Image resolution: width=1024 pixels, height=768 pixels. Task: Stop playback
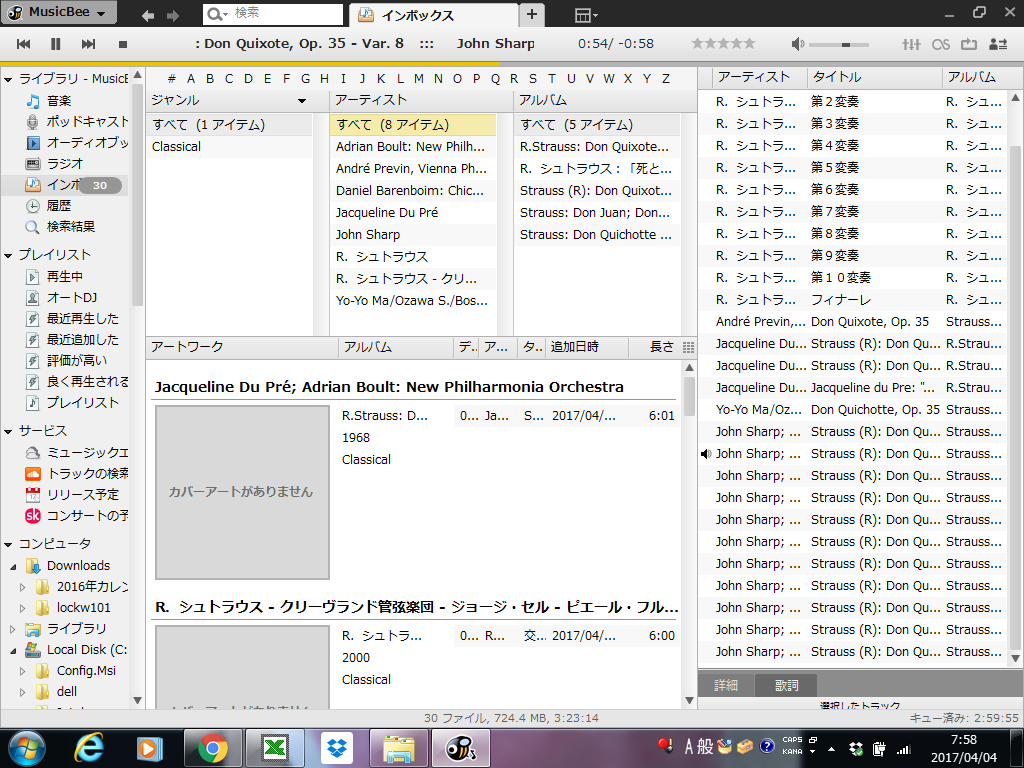122,44
